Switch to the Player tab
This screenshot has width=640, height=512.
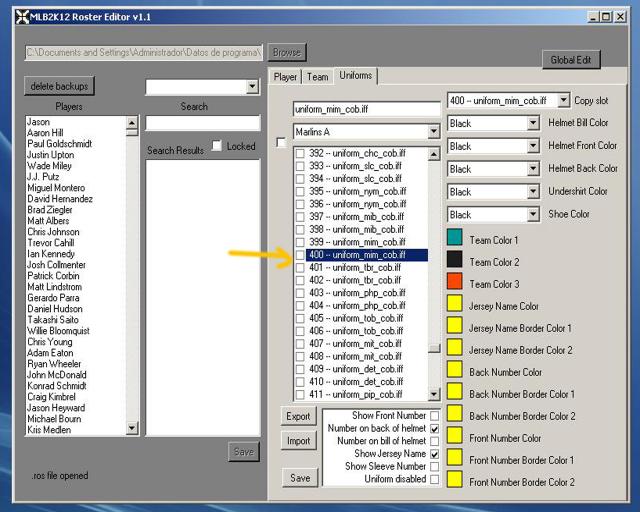[x=285, y=77]
